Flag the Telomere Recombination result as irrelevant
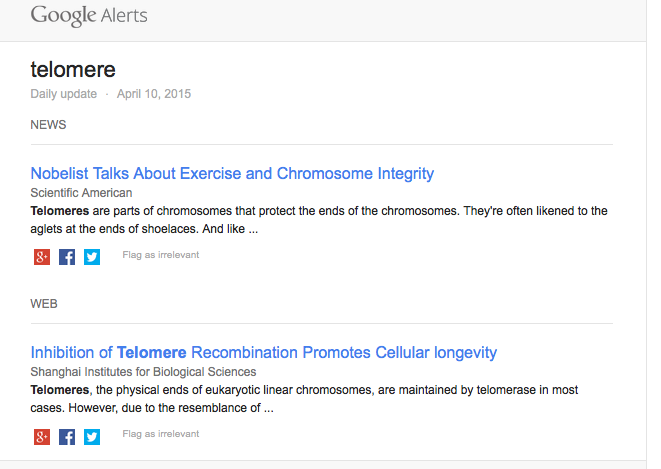 click(161, 434)
